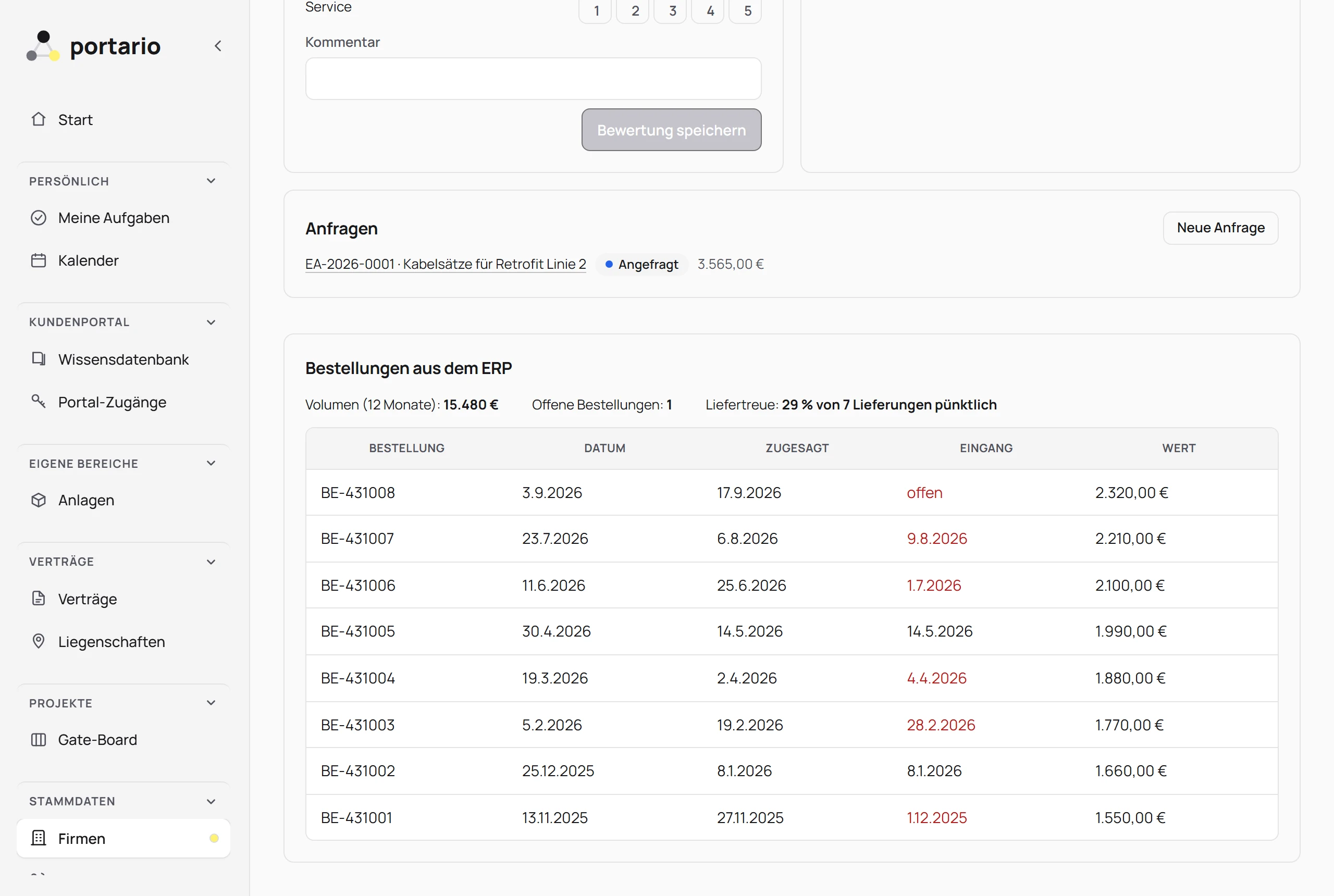Click the Anlagen cube icon
The image size is (1334, 896).
(38, 500)
